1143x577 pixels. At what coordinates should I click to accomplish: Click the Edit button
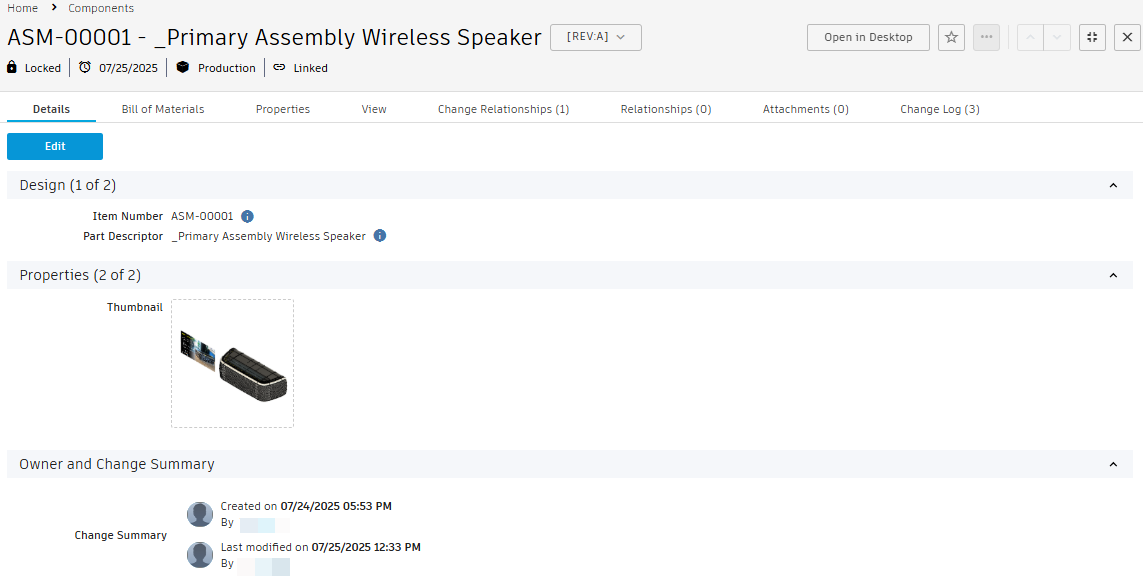coord(55,146)
